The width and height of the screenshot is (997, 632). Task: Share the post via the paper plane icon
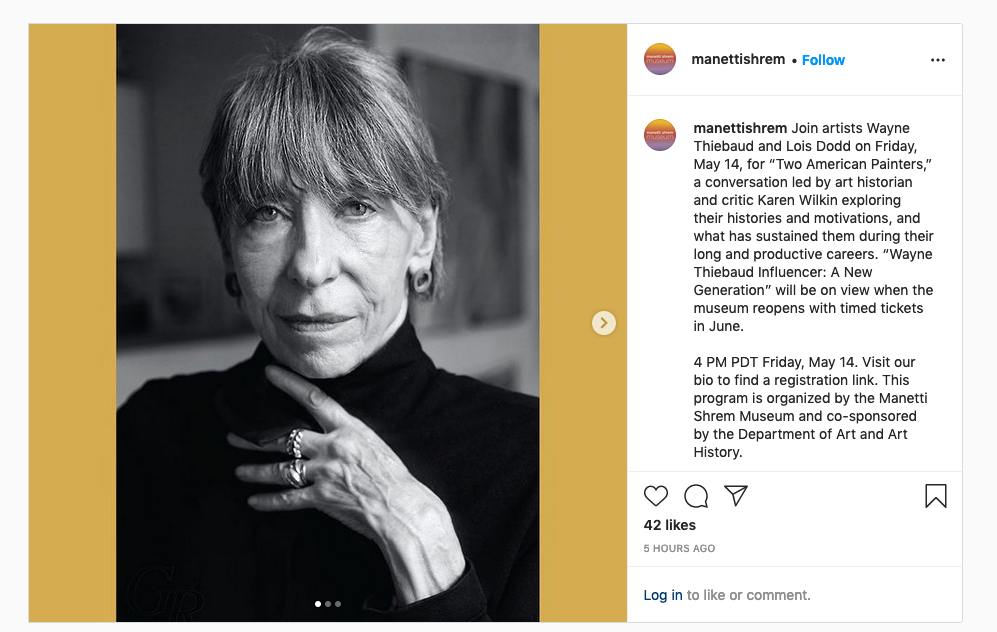coord(736,496)
